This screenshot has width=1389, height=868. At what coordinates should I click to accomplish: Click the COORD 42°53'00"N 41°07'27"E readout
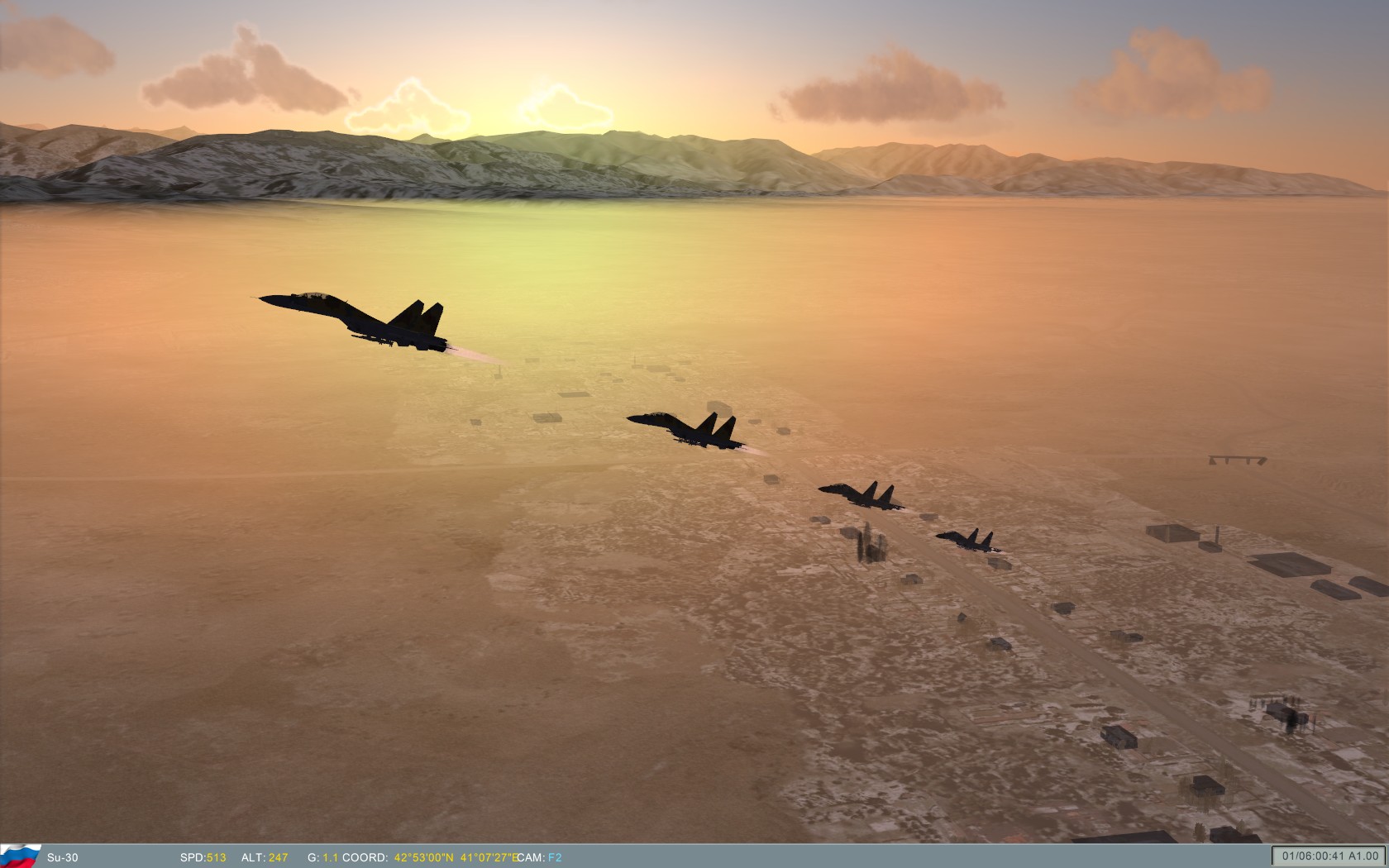[431, 857]
